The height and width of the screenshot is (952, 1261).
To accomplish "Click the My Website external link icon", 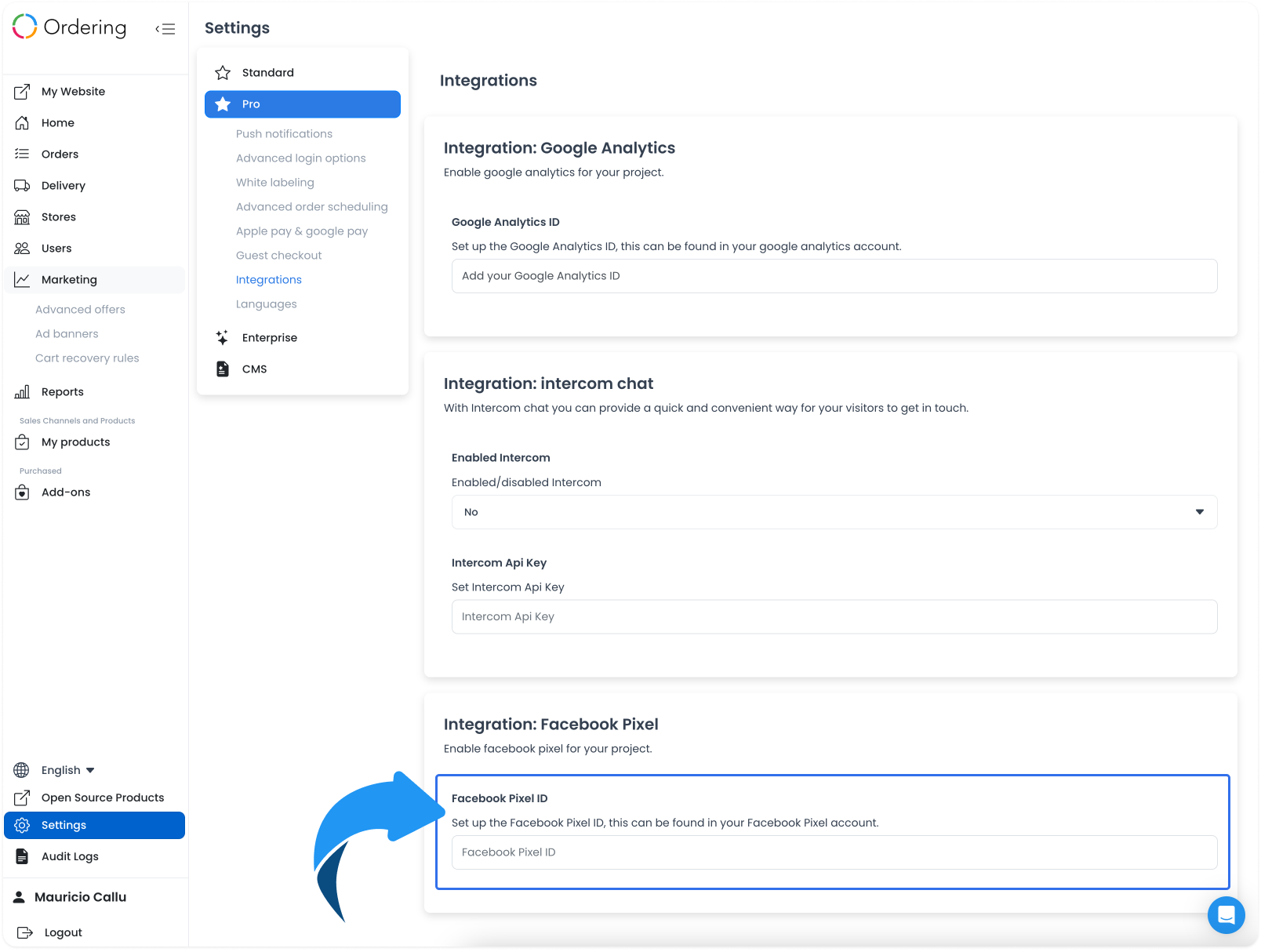I will 22,92.
